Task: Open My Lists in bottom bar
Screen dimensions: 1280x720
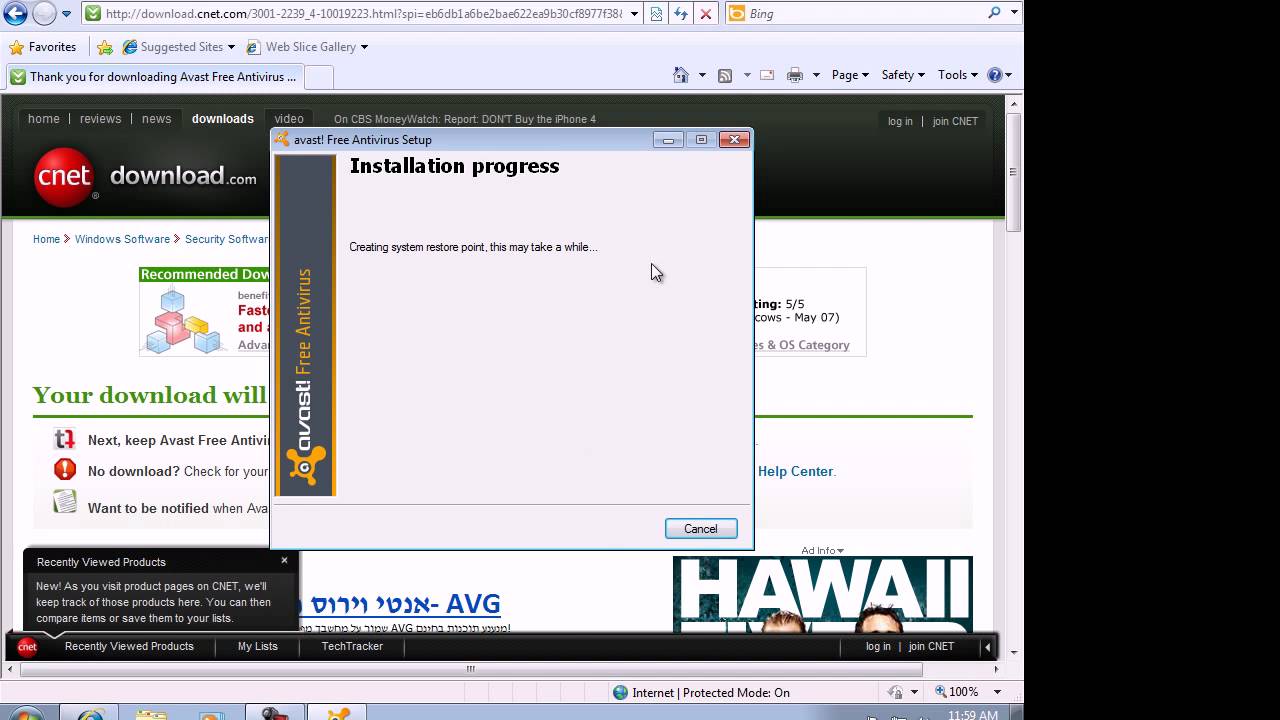Action: coord(258,646)
